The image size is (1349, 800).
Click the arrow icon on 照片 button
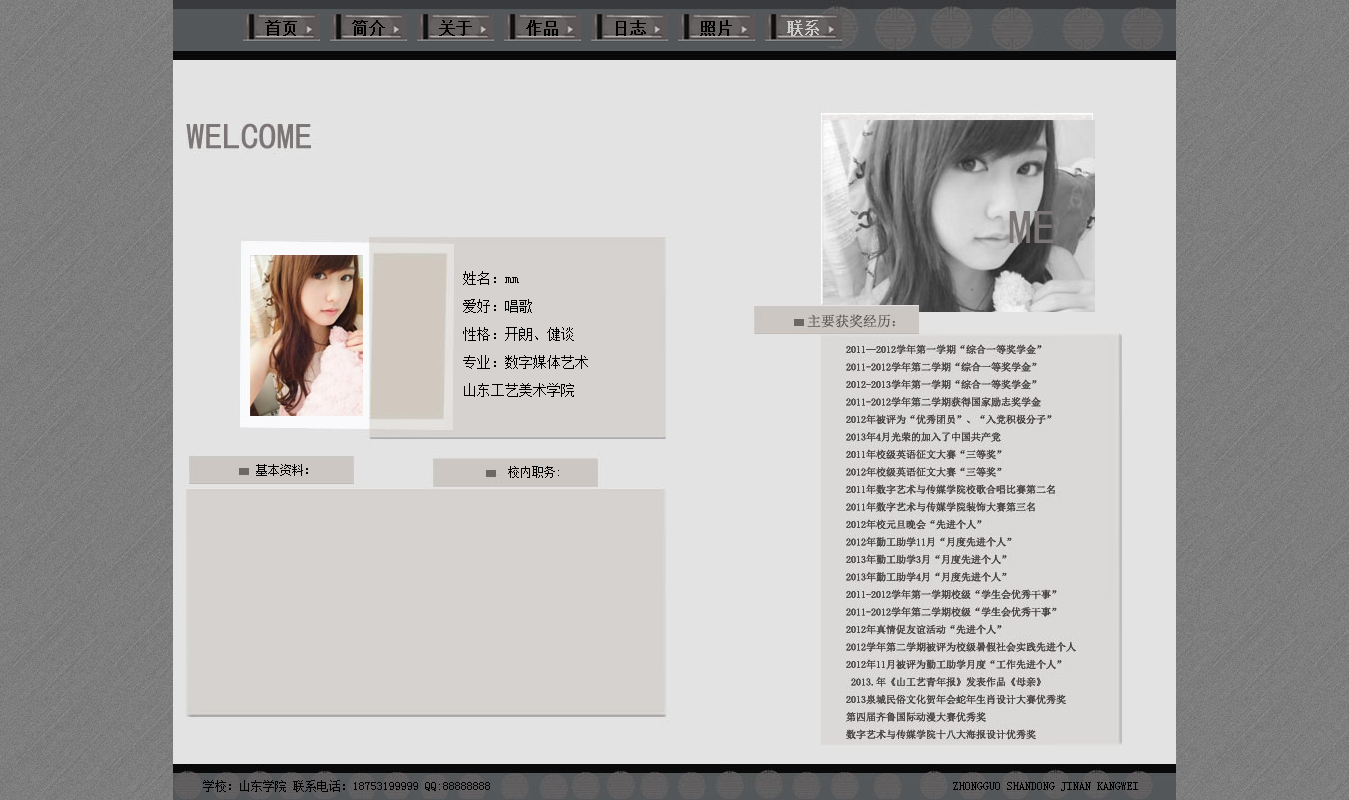pyautogui.click(x=744, y=30)
